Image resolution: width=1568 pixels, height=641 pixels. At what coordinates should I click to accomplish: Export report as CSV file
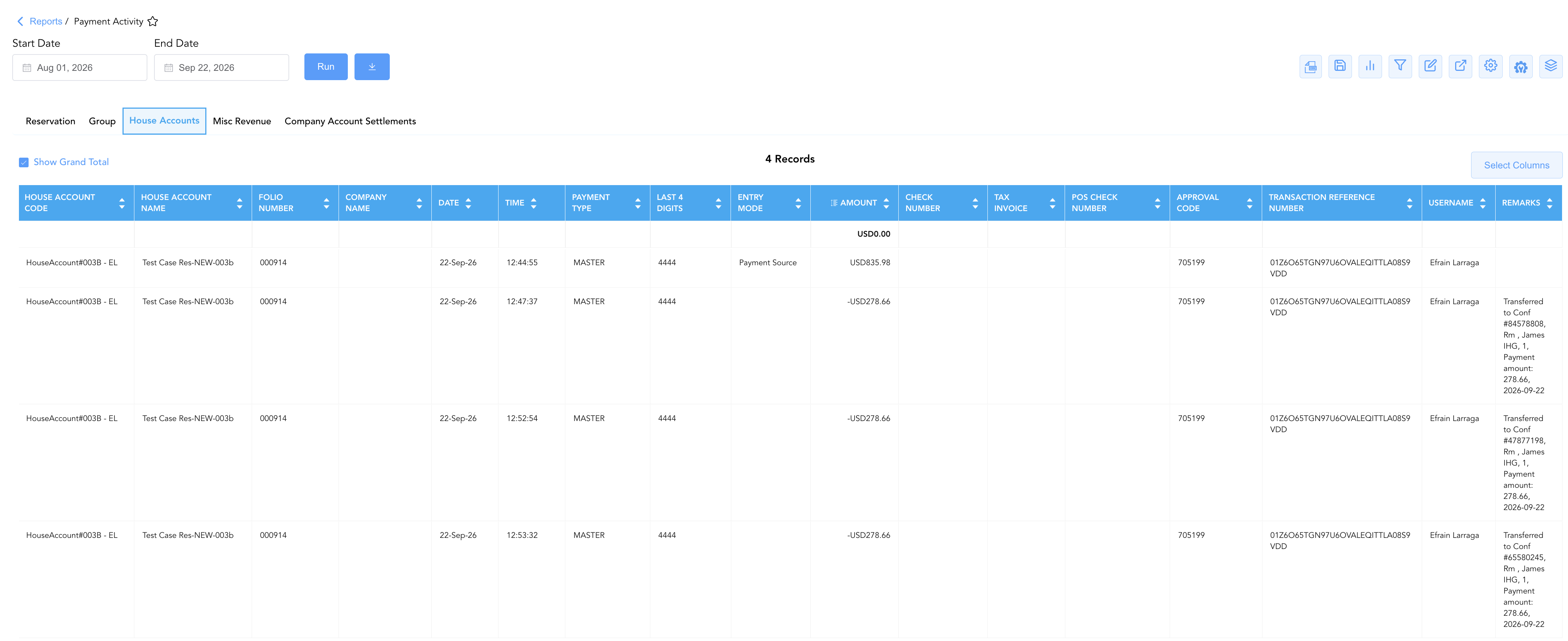click(1310, 66)
